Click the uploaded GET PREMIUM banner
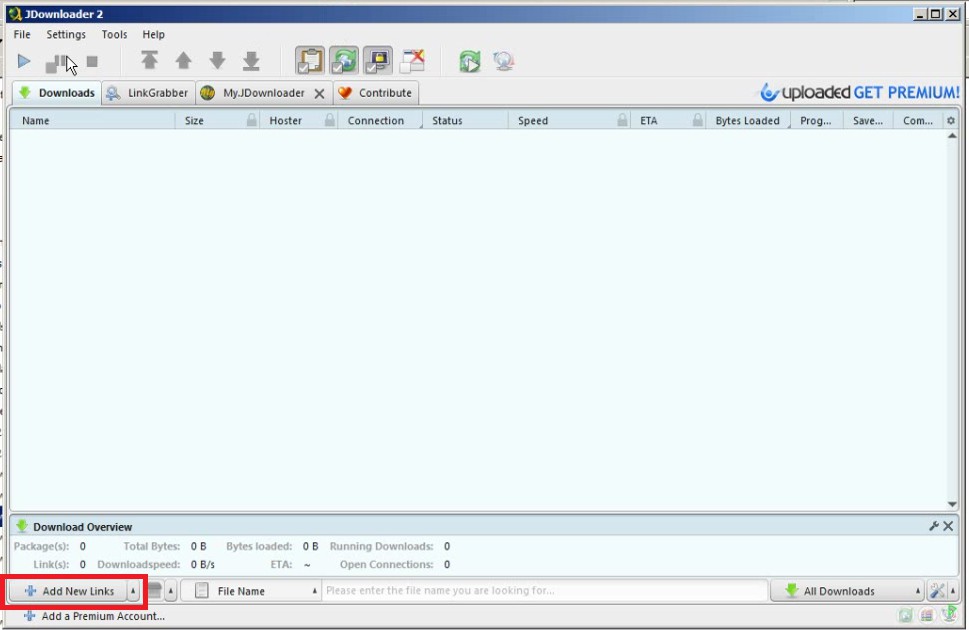Viewport: 969px width, 630px height. coord(860,92)
